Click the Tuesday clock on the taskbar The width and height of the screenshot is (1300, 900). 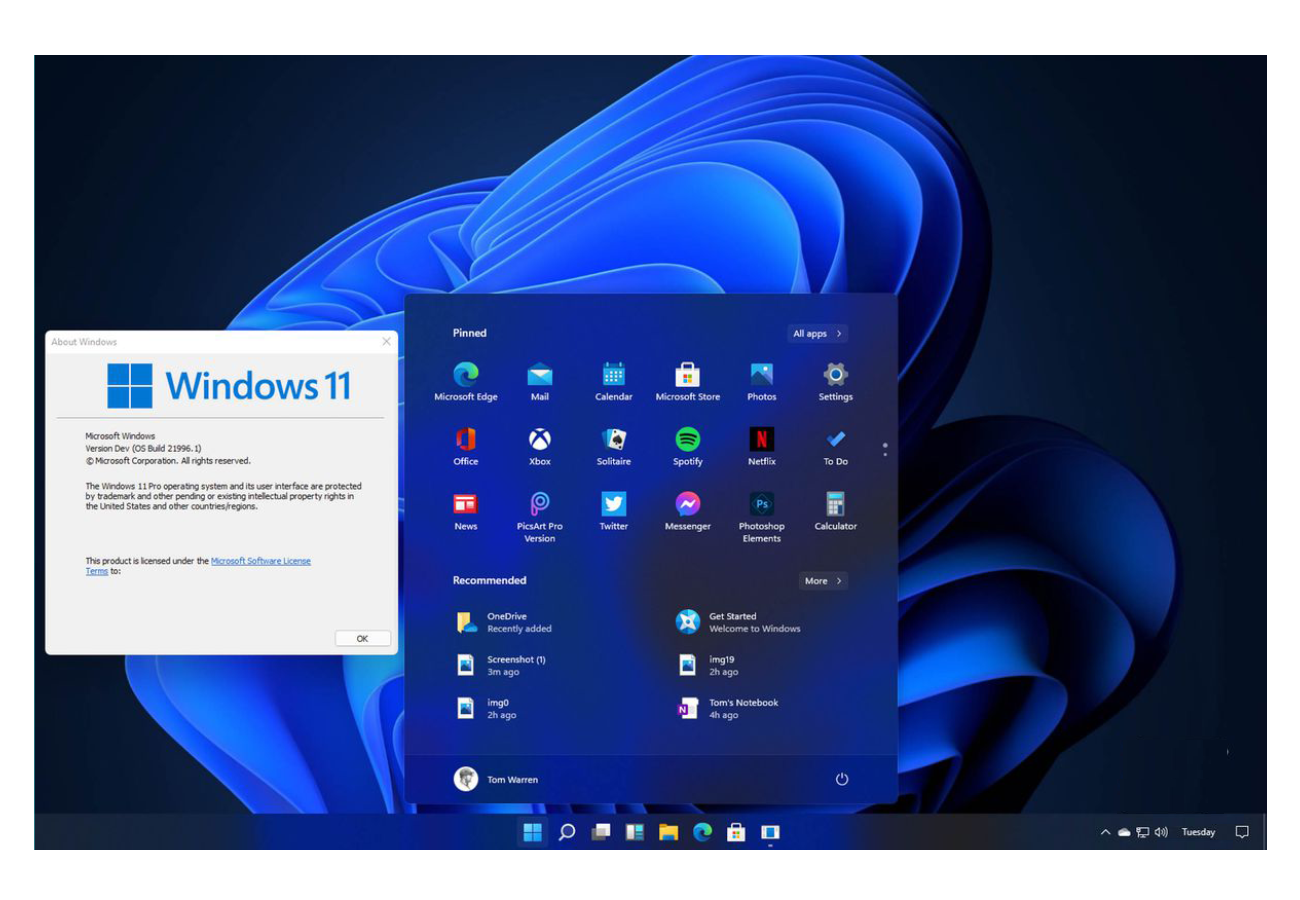[x=1198, y=832]
